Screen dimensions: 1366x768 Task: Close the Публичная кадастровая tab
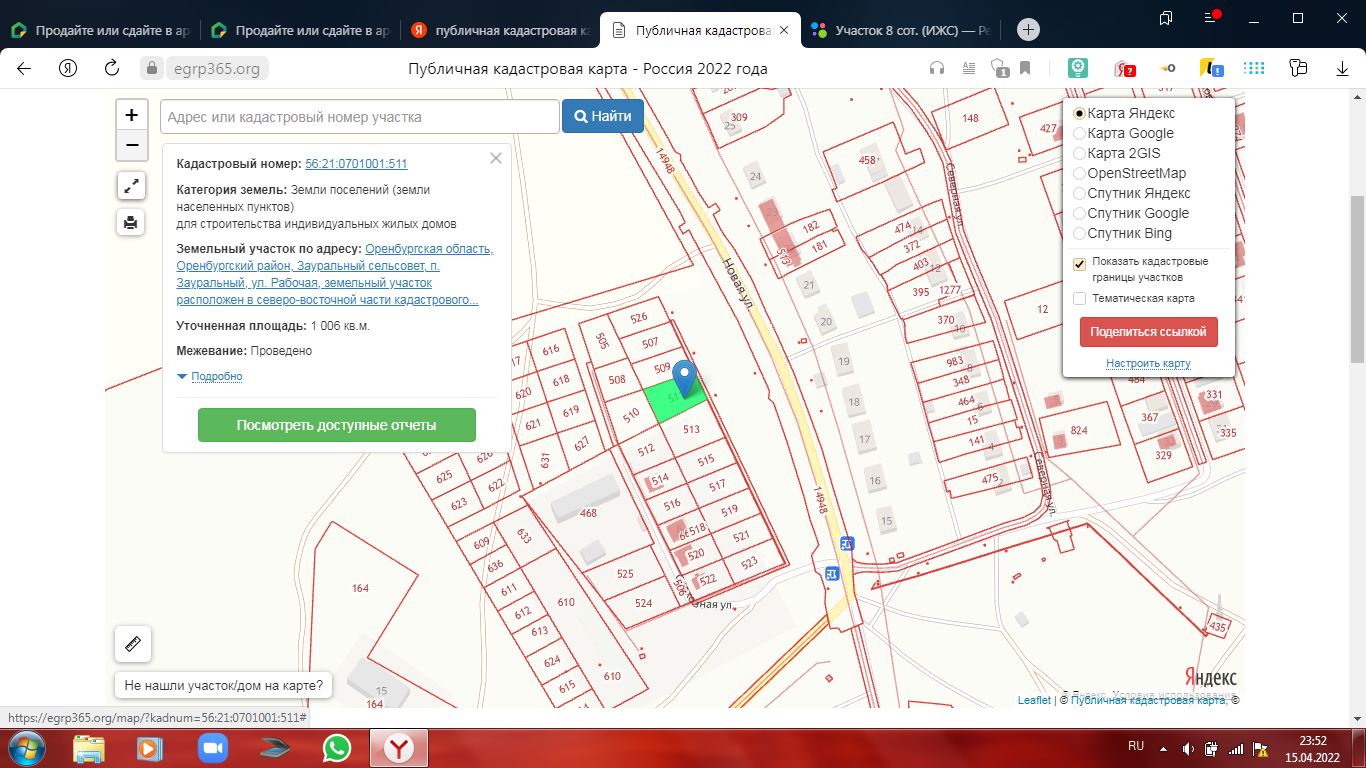pyautogui.click(x=784, y=30)
